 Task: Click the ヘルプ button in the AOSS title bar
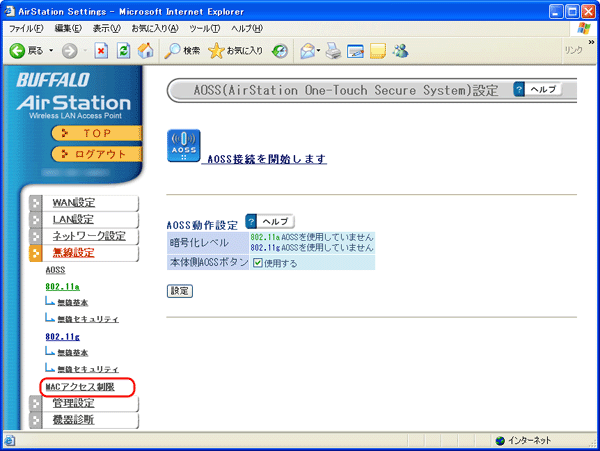[538, 90]
